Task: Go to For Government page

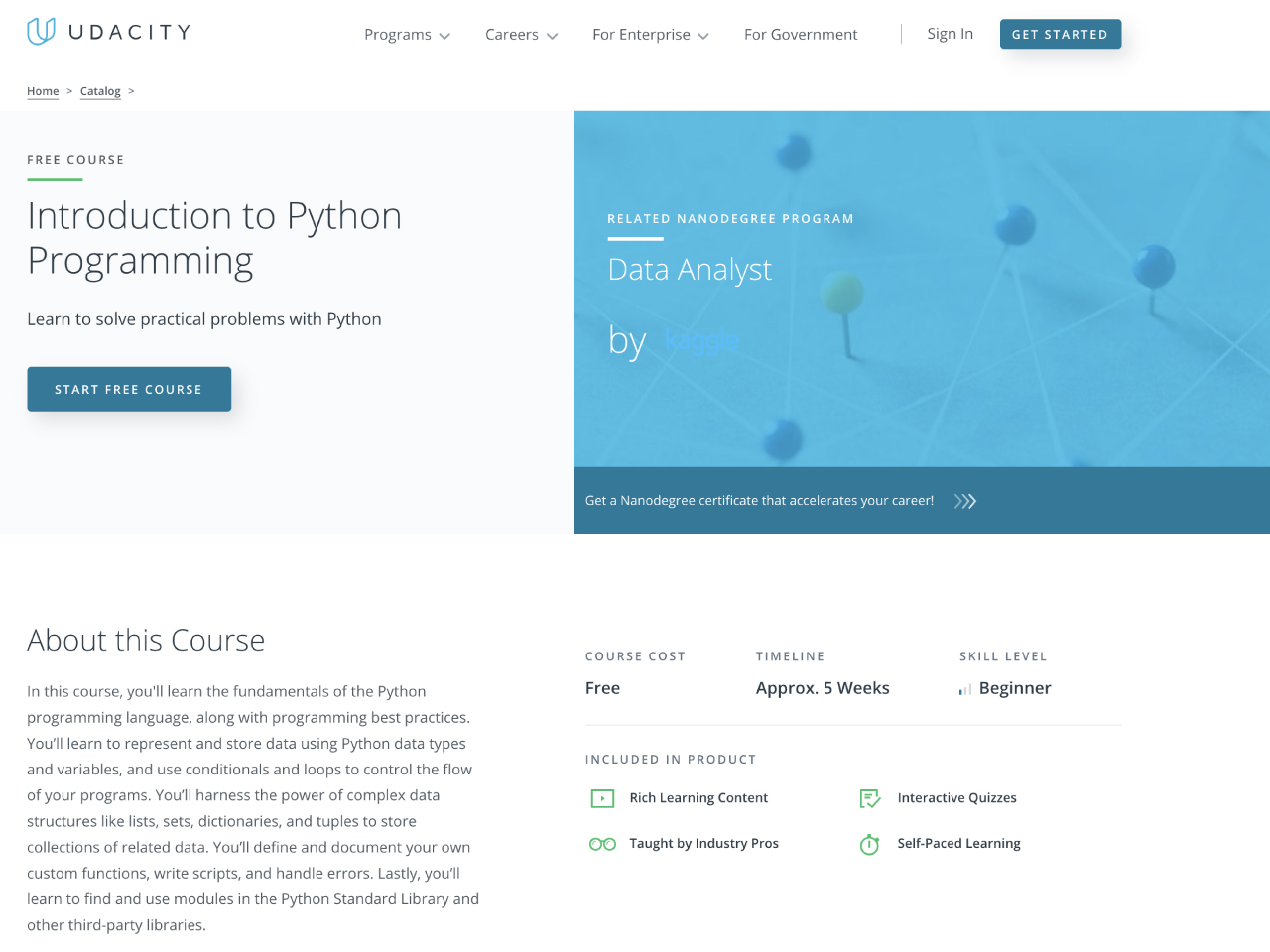Action: (801, 35)
